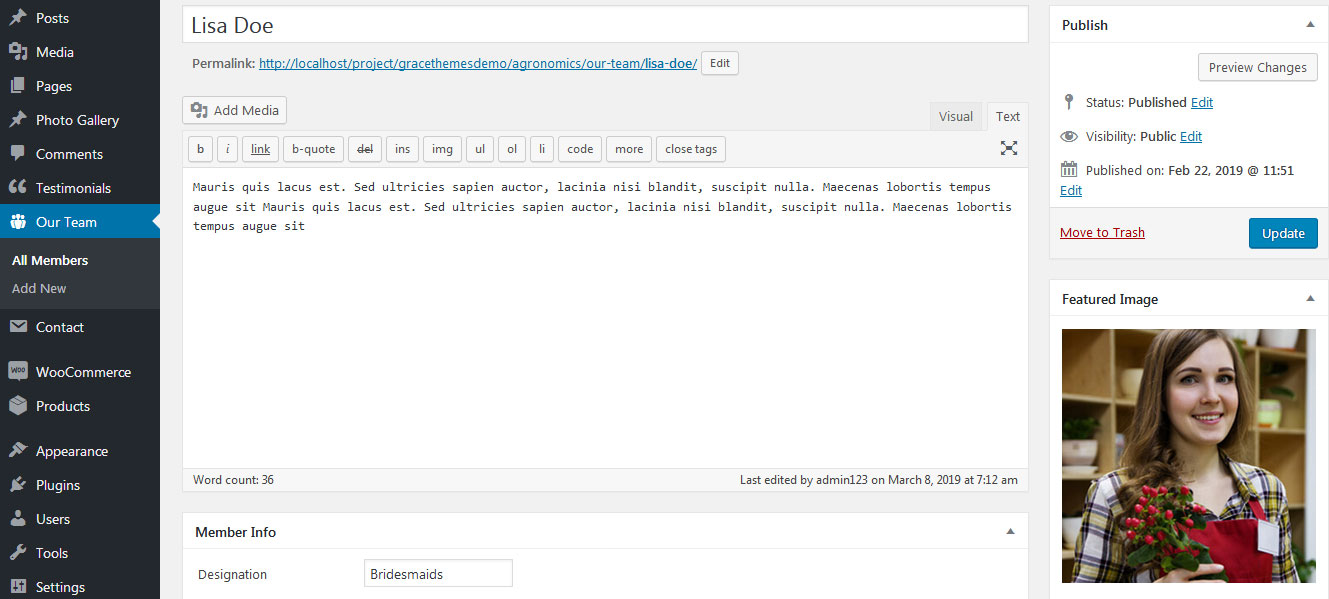Click the Photo Gallery pin icon

tap(18, 120)
